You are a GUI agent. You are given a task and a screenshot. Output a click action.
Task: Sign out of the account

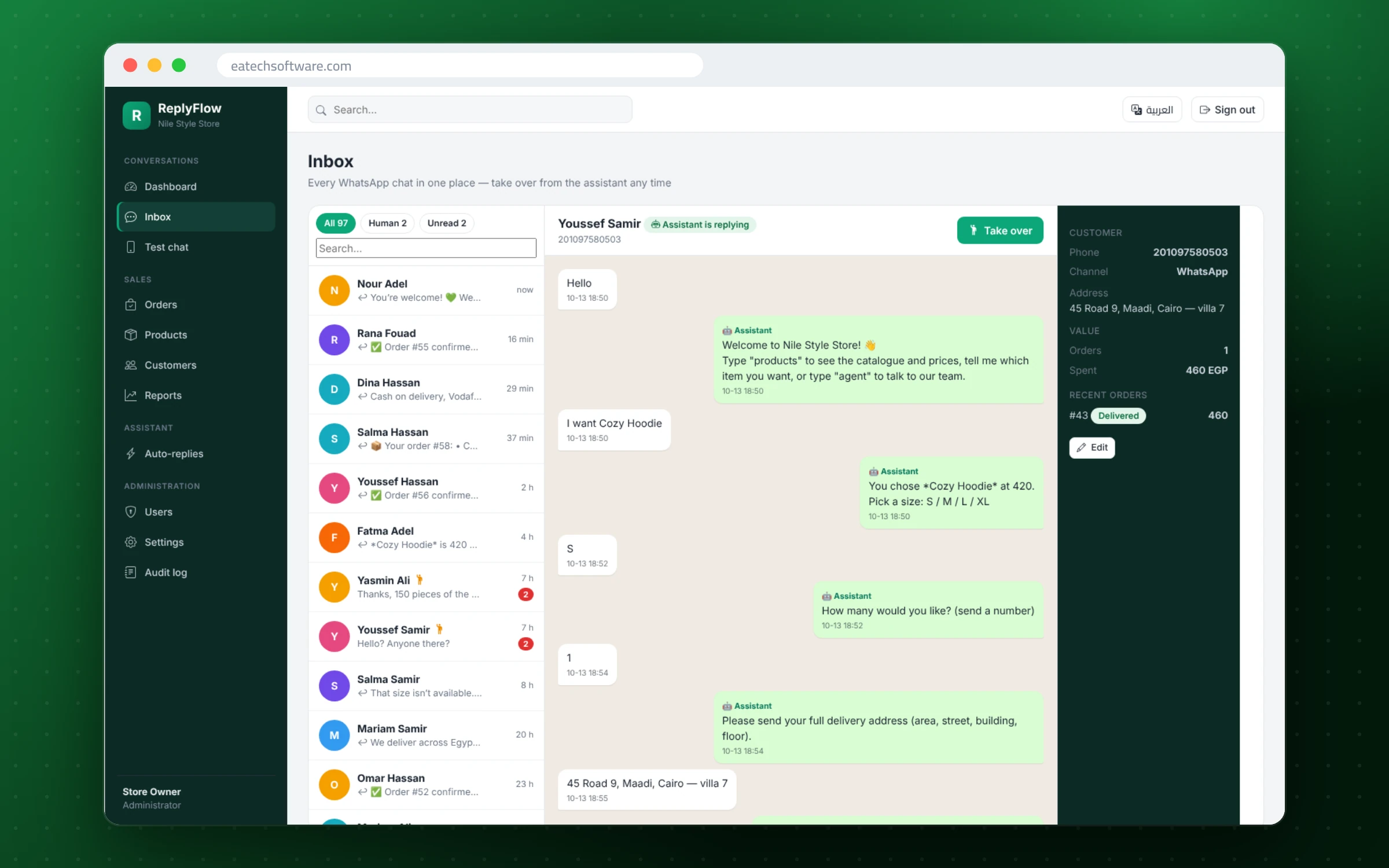[x=1227, y=109]
